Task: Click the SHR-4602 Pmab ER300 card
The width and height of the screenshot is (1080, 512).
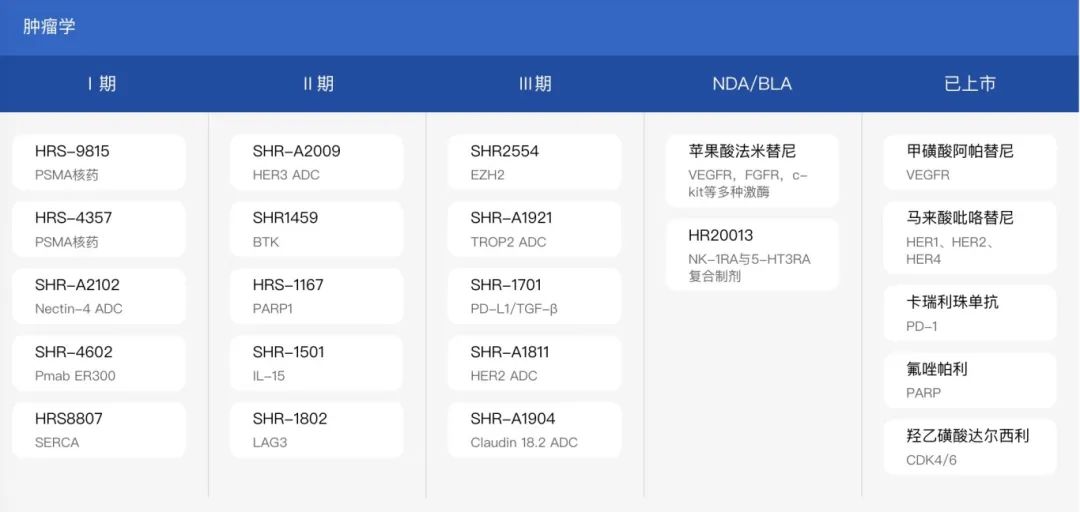Action: point(99,363)
